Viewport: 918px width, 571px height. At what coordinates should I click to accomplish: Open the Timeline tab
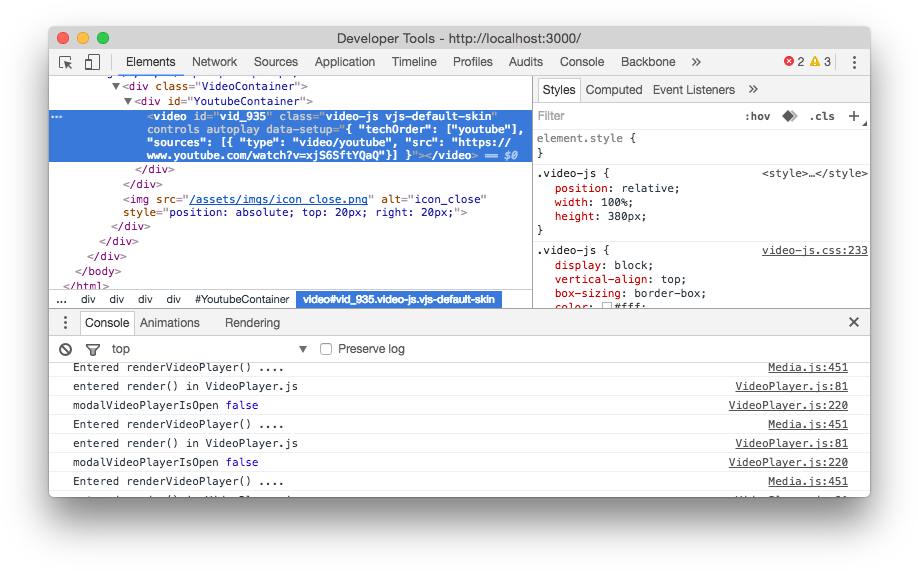click(x=414, y=62)
